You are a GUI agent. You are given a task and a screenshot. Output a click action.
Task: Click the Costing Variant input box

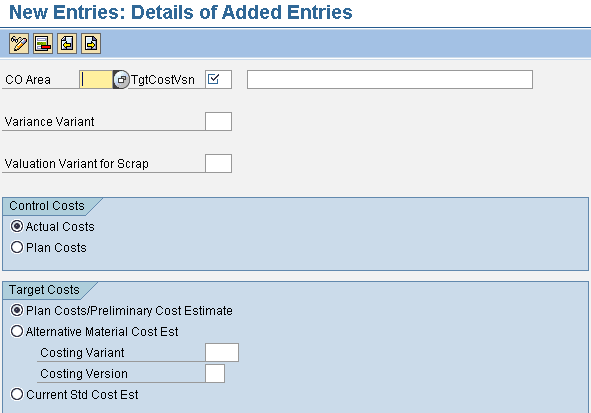coord(222,352)
